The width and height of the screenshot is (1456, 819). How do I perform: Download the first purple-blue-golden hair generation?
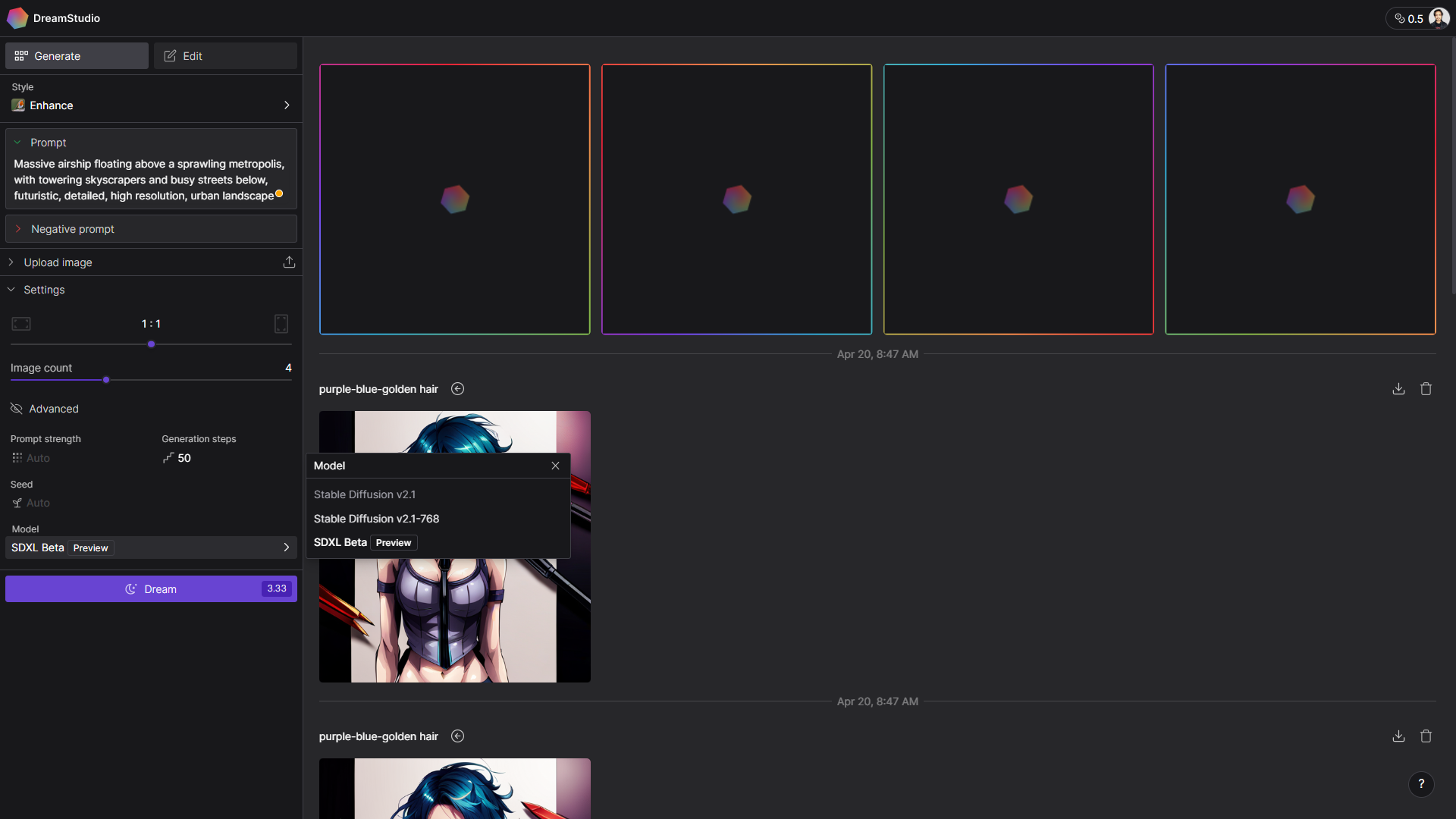coord(1398,389)
